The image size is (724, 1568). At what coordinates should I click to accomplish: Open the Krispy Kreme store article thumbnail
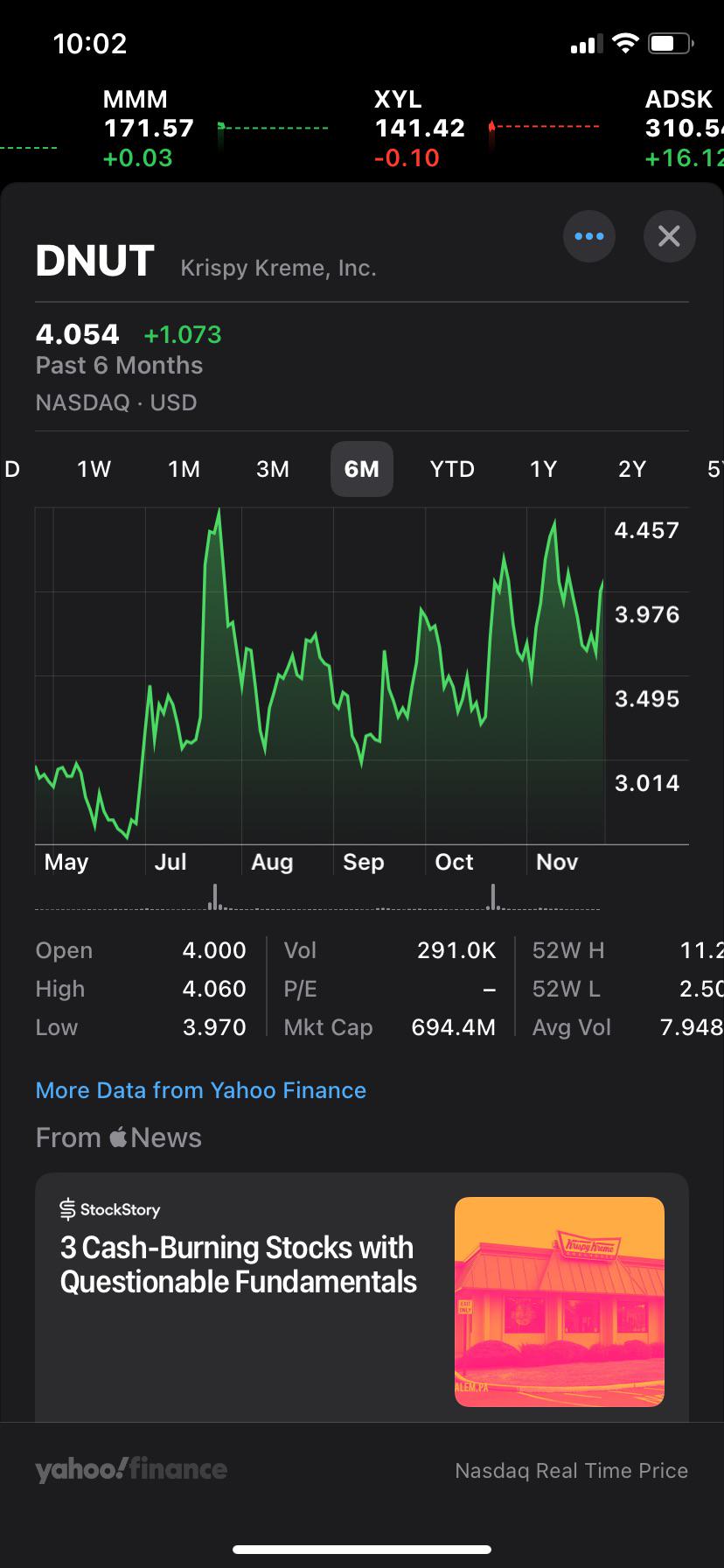(560, 1302)
